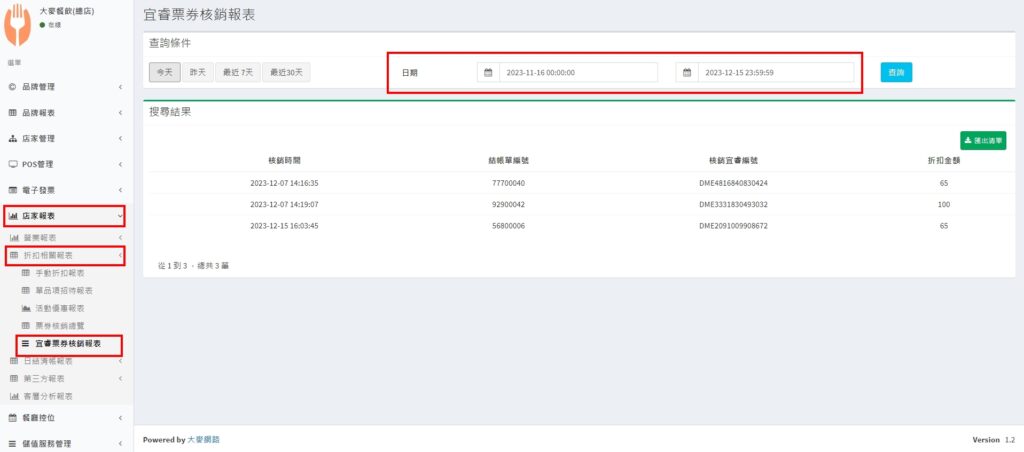Select the 今天 quick date filter
This screenshot has height=452, width=1024.
pyautogui.click(x=165, y=72)
